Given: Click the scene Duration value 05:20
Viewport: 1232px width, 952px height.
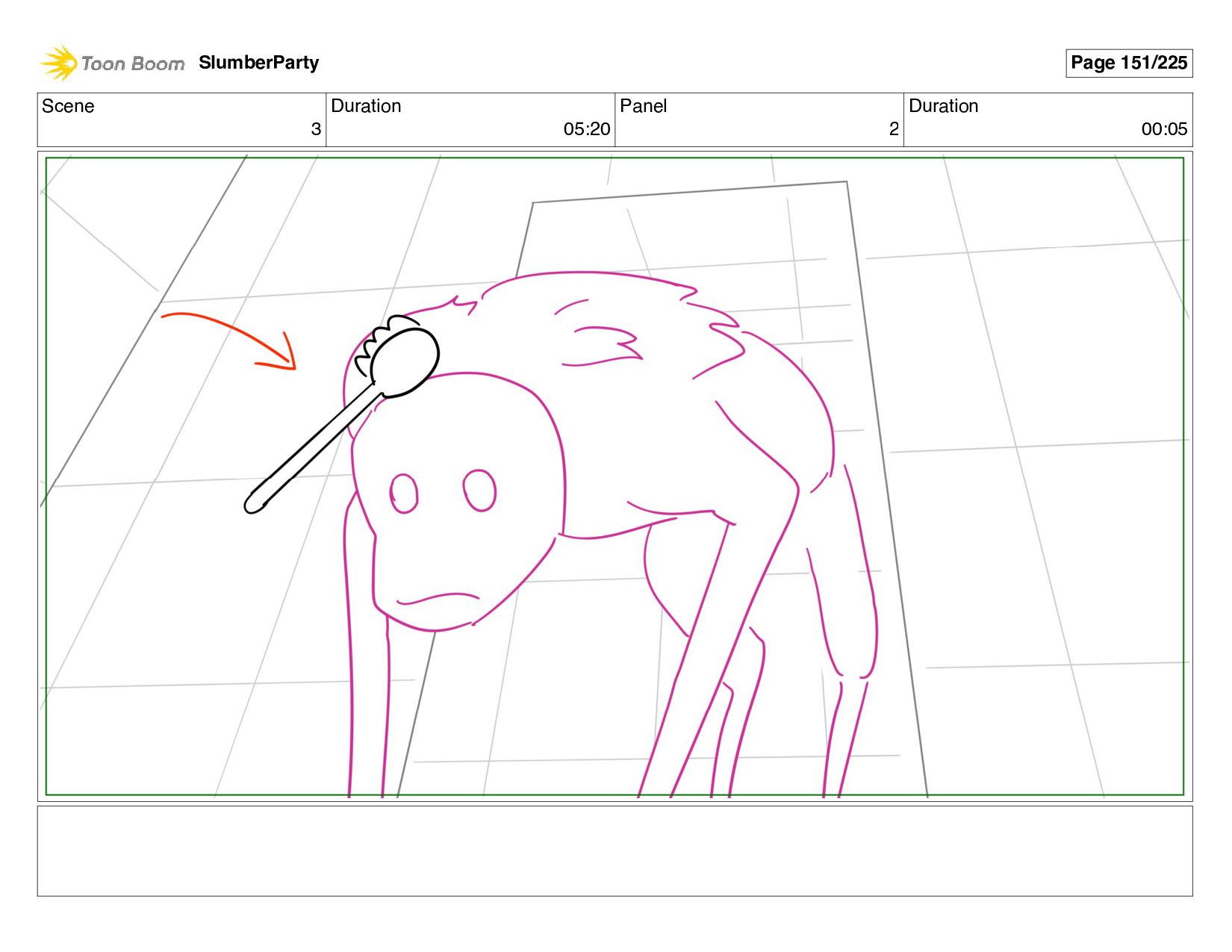Looking at the screenshot, I should tap(587, 129).
